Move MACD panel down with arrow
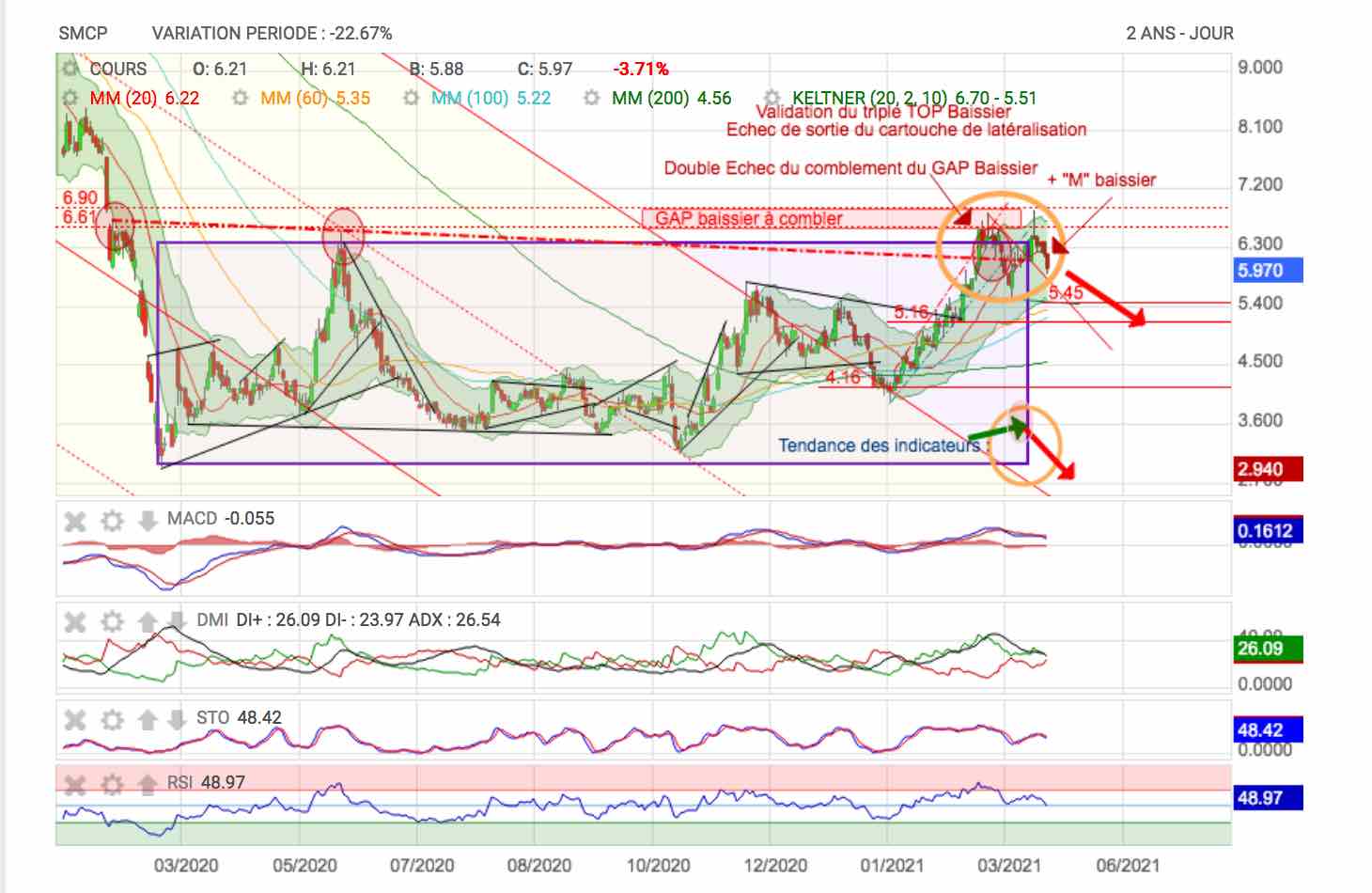This screenshot has width=1372, height=893. click(148, 520)
